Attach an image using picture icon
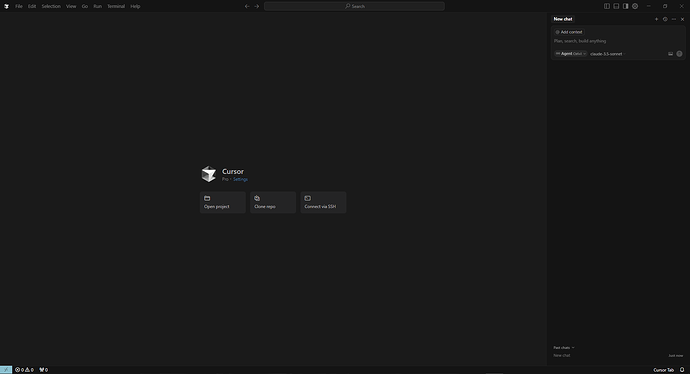This screenshot has width=690, height=374. (671, 54)
